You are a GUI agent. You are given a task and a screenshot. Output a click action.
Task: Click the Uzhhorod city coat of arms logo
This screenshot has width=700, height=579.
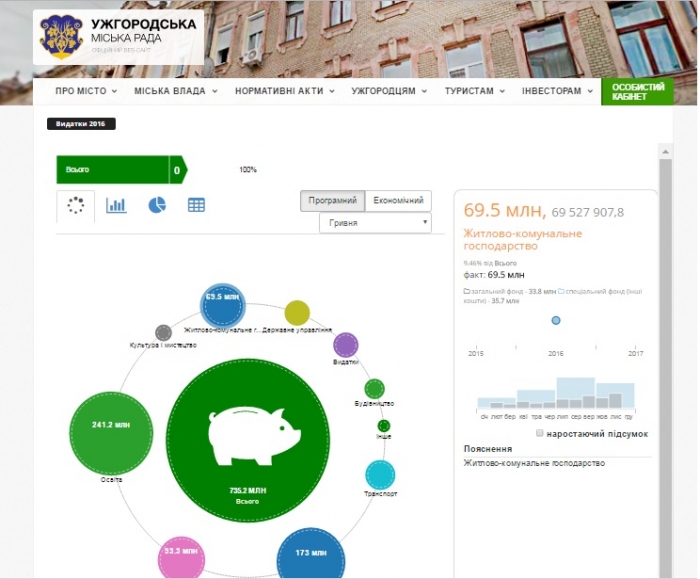(x=62, y=37)
